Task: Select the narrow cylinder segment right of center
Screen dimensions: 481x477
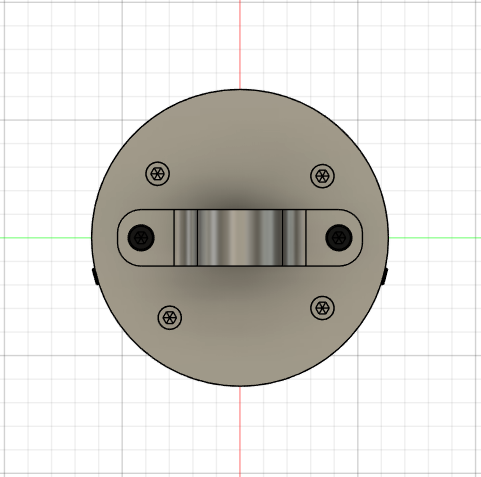Action: pos(294,238)
